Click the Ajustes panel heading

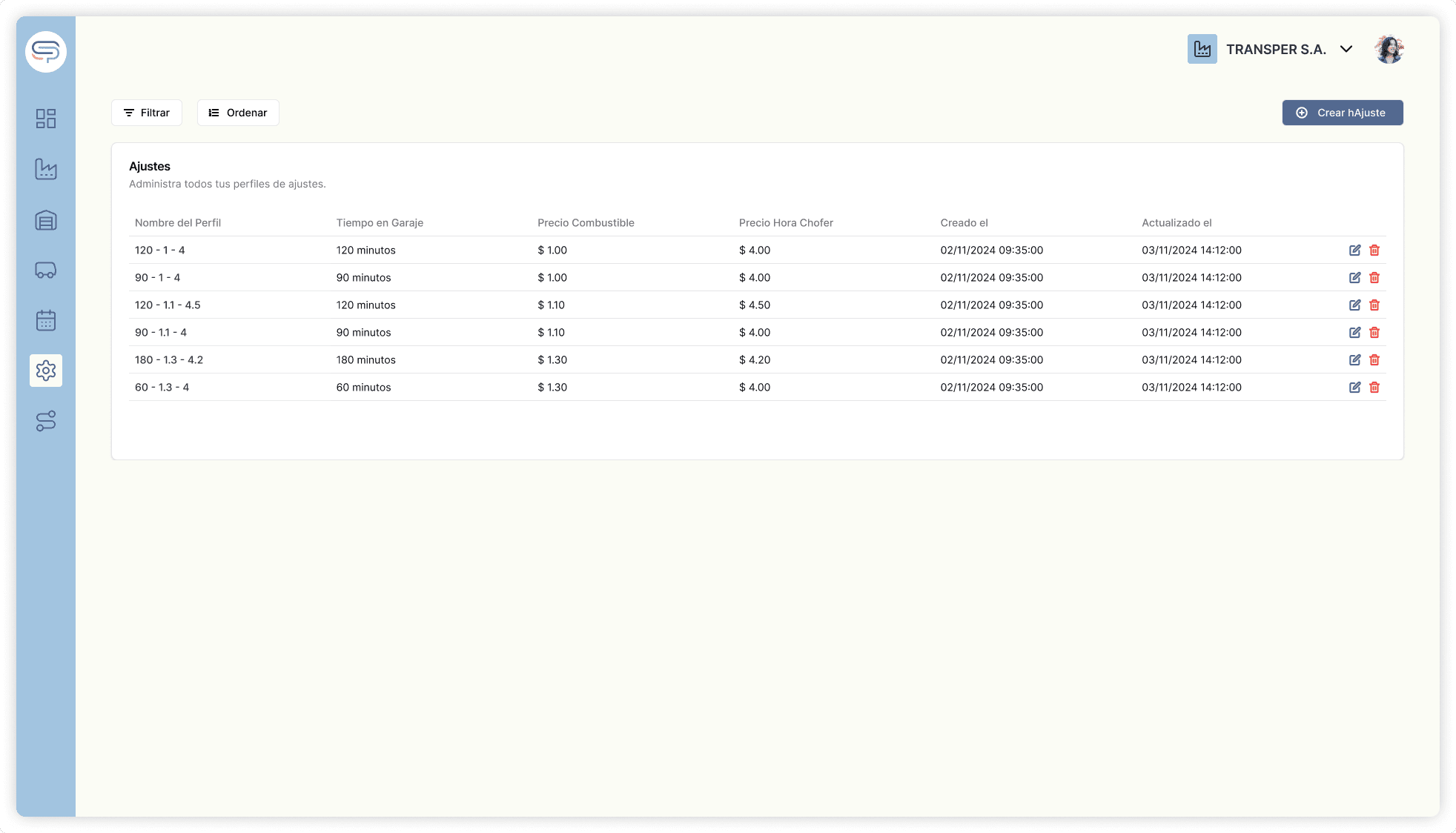tap(150, 166)
